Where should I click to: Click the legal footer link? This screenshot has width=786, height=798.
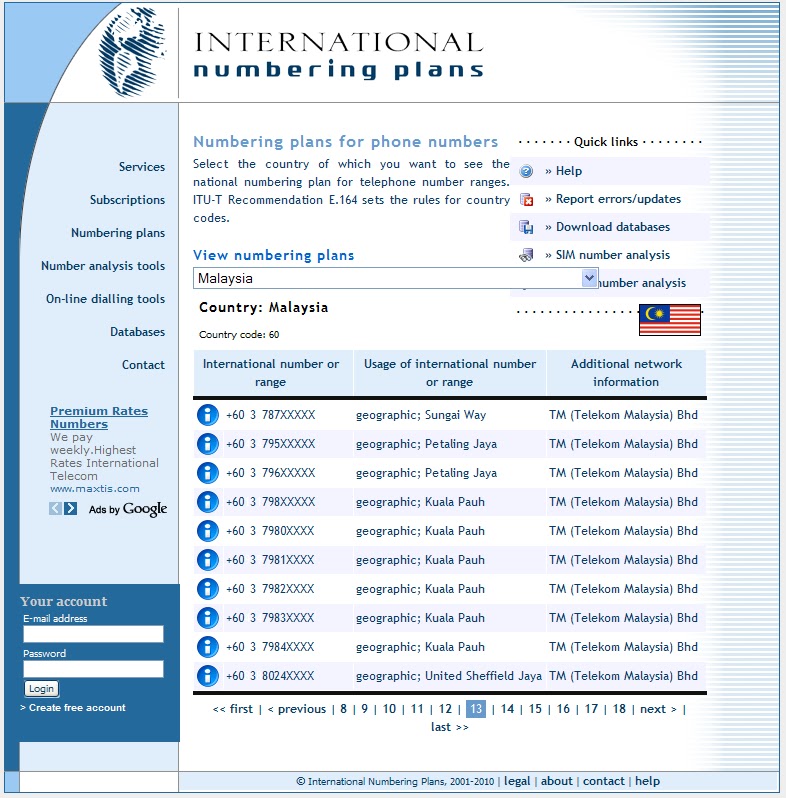[517, 781]
